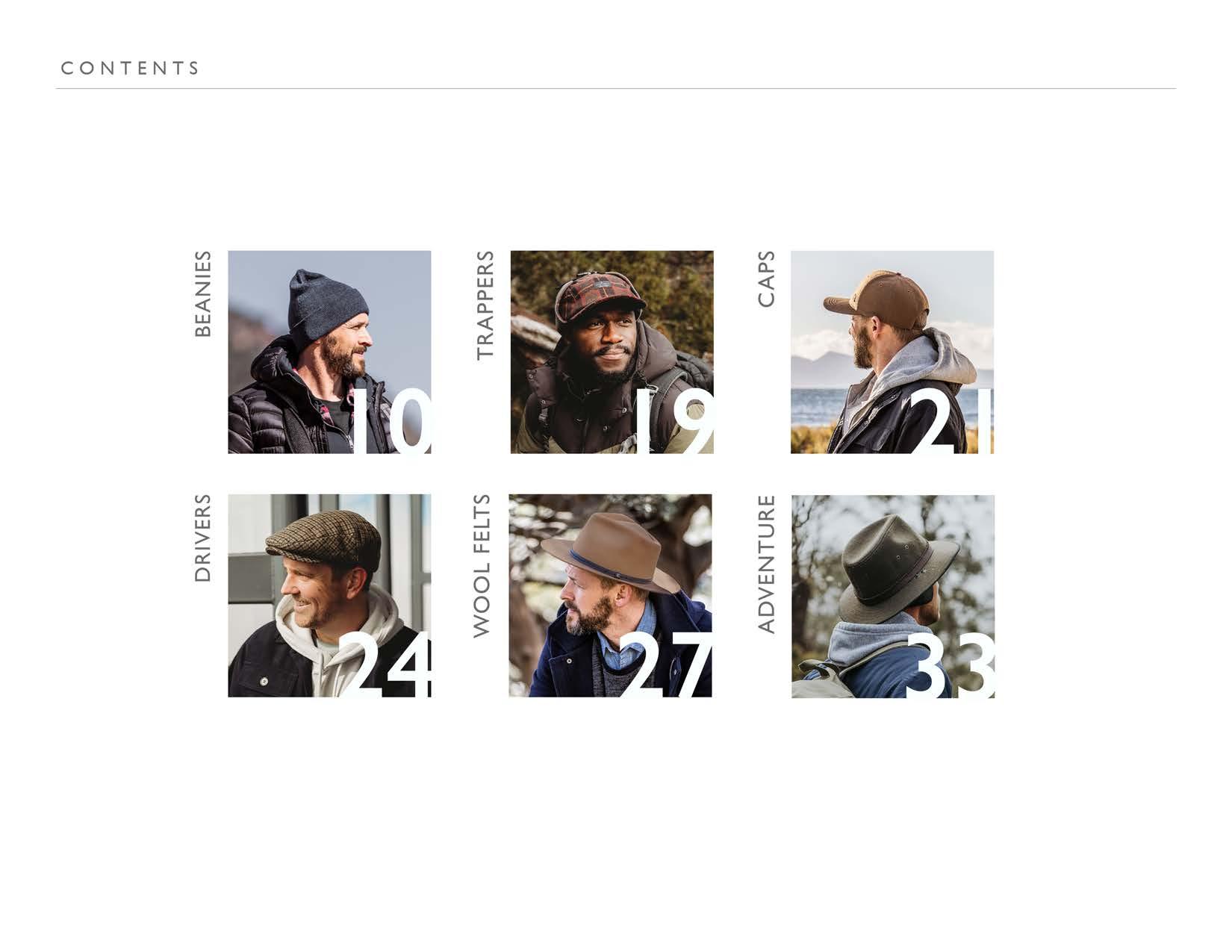The width and height of the screenshot is (1232, 952).
Task: Click the CAPS vertical label
Action: click(x=766, y=279)
